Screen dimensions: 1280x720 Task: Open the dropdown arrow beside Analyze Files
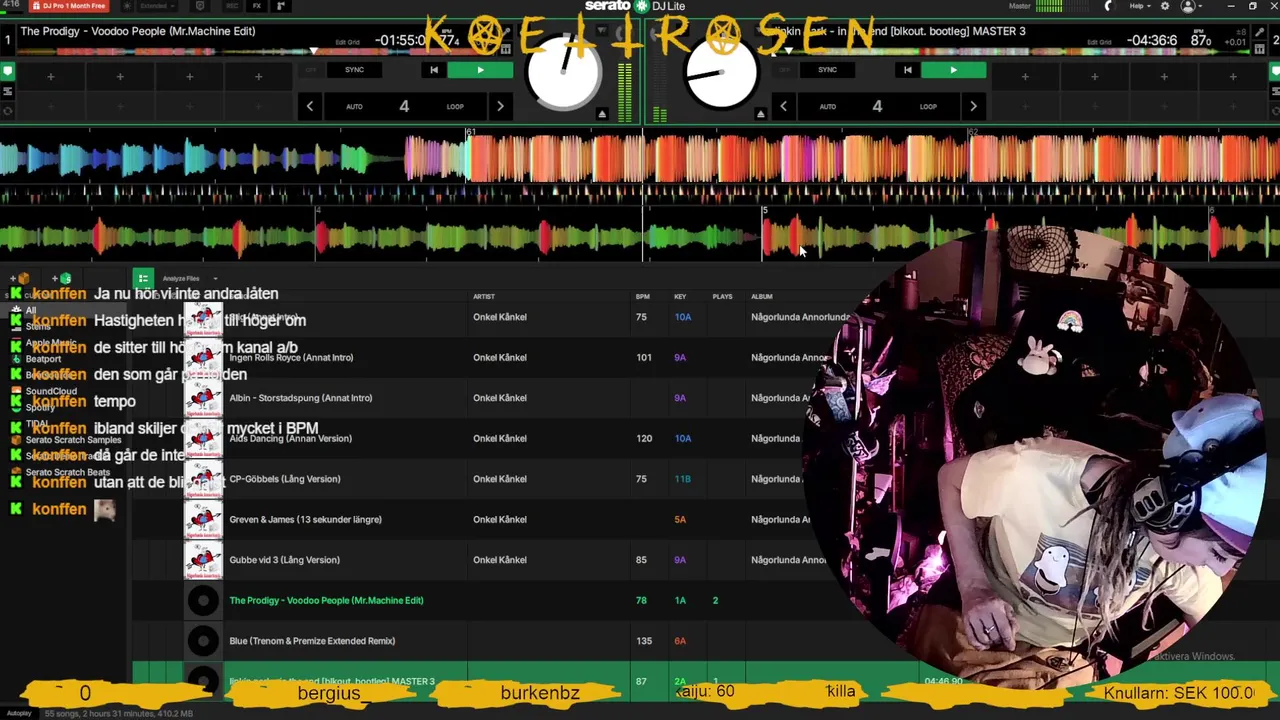coord(215,279)
